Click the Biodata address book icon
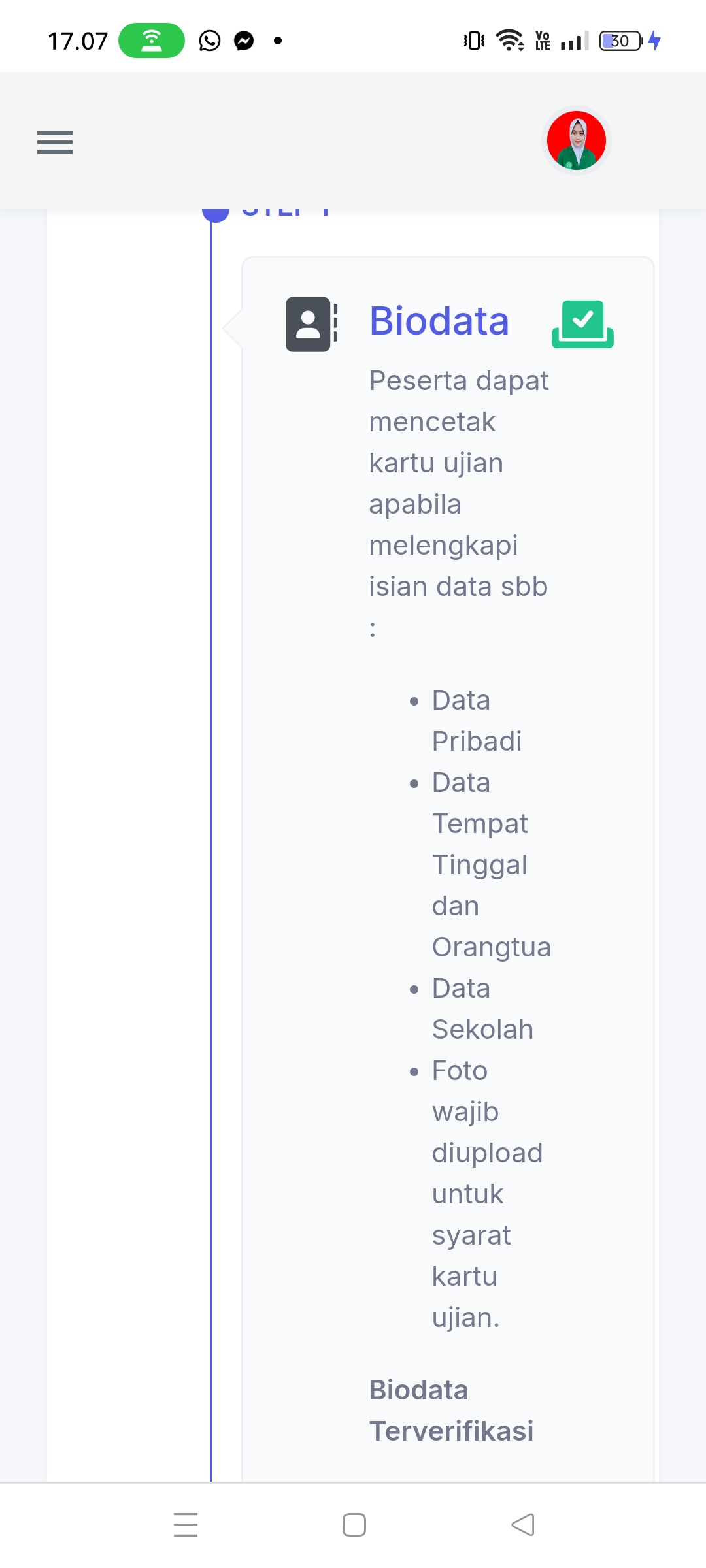The image size is (706, 1568). pos(312,324)
